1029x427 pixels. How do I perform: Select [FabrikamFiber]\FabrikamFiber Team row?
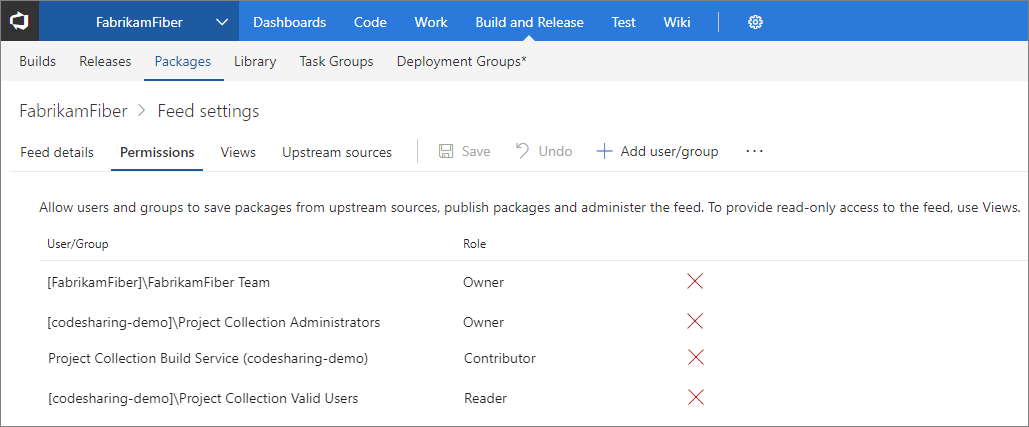pos(159,283)
